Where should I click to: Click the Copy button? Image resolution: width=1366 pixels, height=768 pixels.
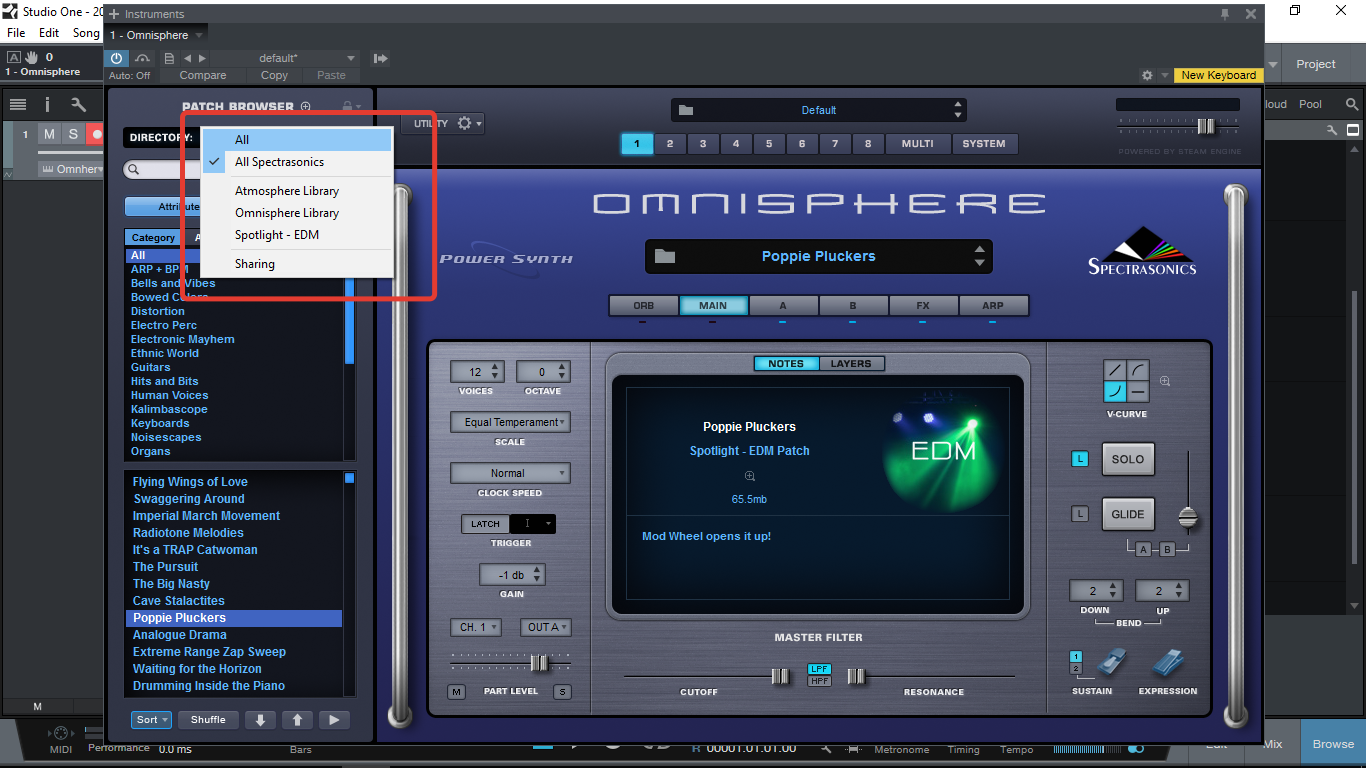274,76
